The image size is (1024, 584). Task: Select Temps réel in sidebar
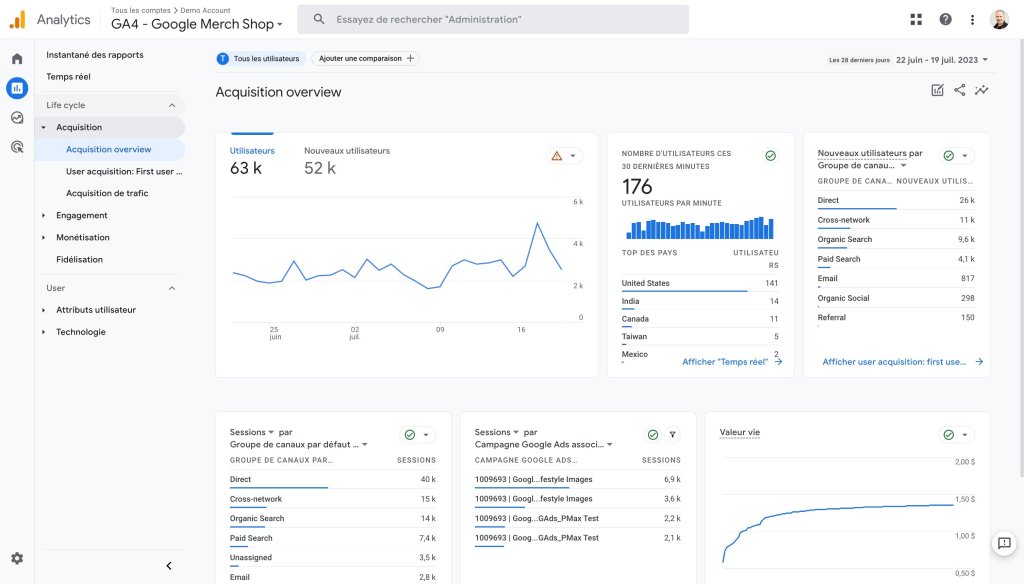pyautogui.click(x=69, y=76)
